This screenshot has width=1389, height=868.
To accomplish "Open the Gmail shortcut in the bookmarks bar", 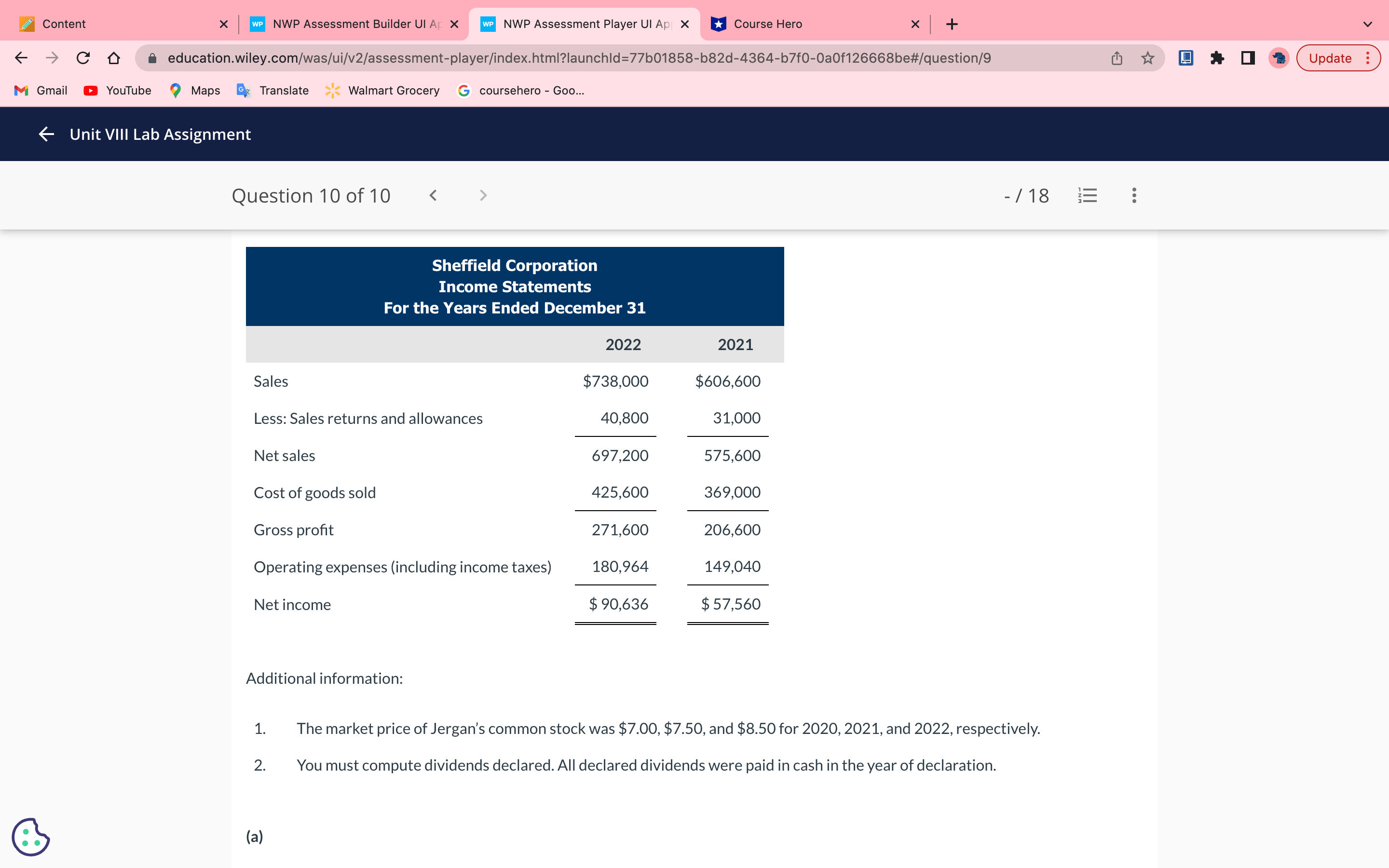I will click(40, 90).
